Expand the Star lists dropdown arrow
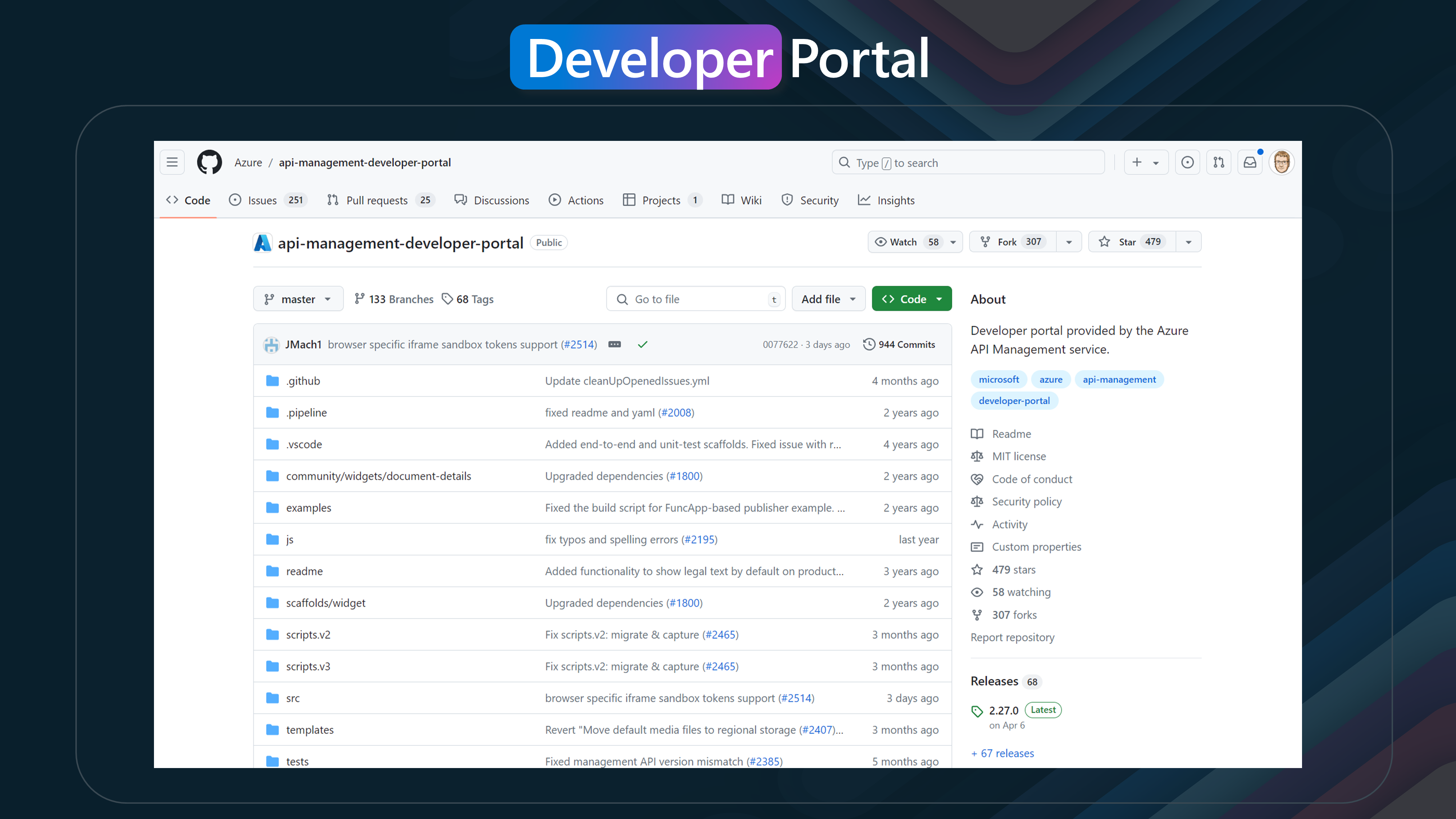This screenshot has width=1456, height=819. 1189,242
